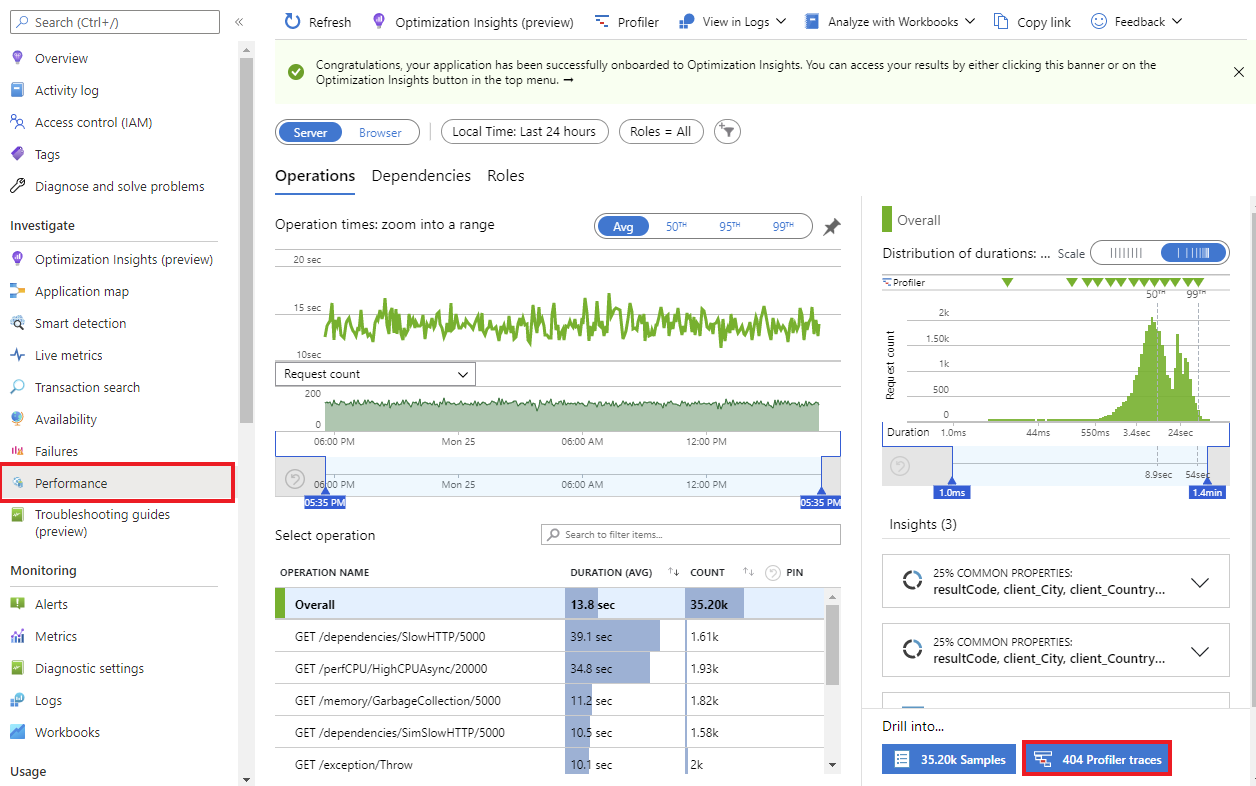Expand the first 25% common properties insight
This screenshot has height=786, width=1256.
[x=1199, y=581]
